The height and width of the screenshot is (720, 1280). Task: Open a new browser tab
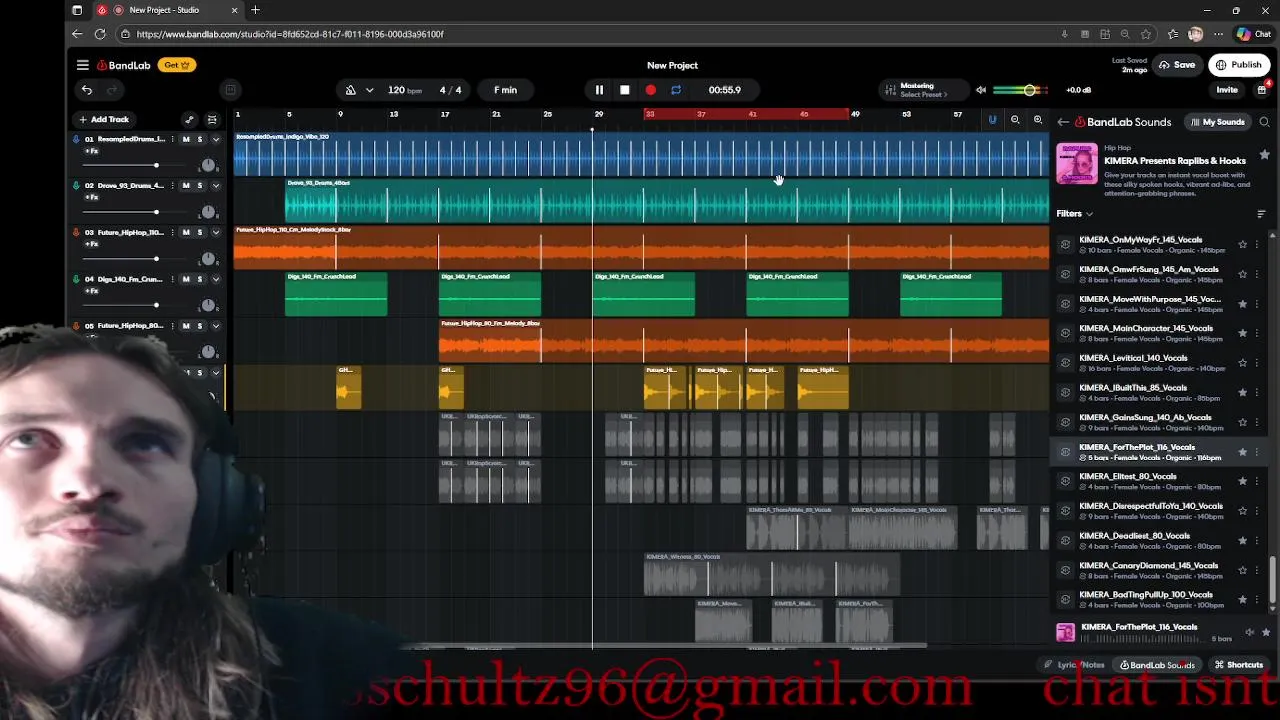tap(255, 10)
